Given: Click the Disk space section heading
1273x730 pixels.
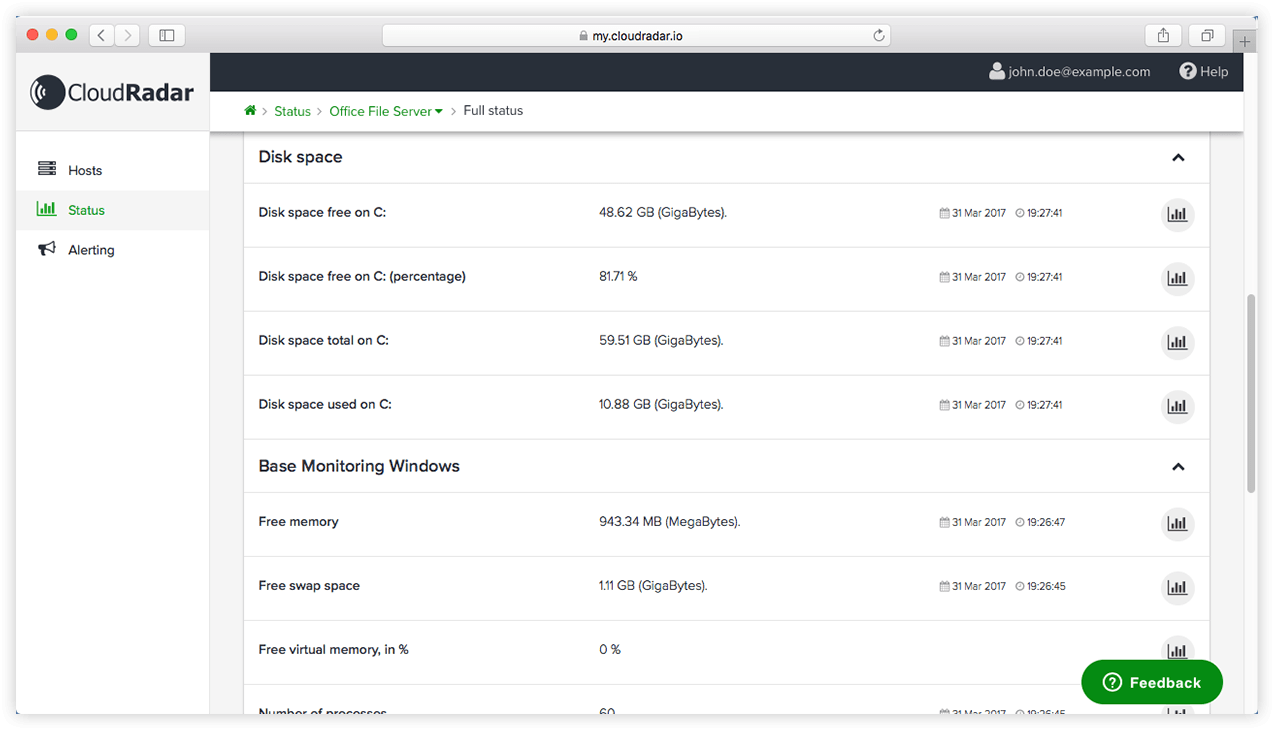Looking at the screenshot, I should pyautogui.click(x=300, y=157).
